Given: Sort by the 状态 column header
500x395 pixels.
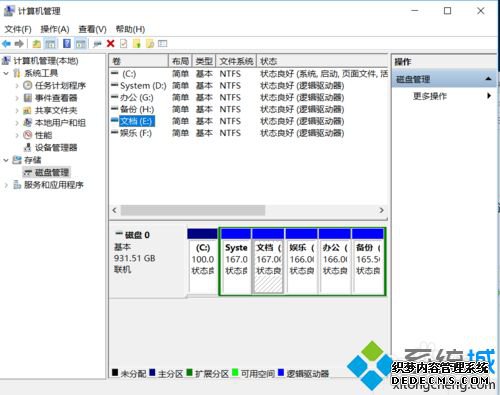Looking at the screenshot, I should pyautogui.click(x=322, y=61).
